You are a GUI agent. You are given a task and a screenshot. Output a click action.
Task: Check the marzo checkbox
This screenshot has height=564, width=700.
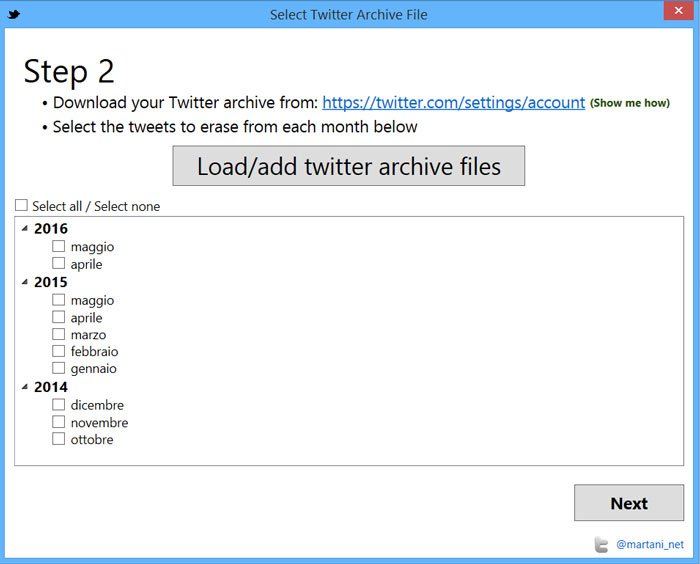[x=58, y=334]
